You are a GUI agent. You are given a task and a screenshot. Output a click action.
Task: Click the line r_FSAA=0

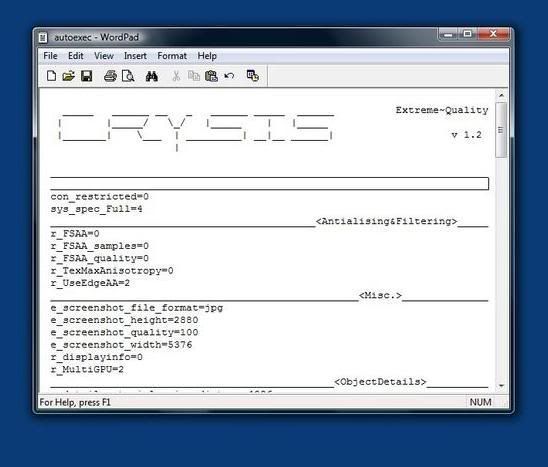pos(75,234)
